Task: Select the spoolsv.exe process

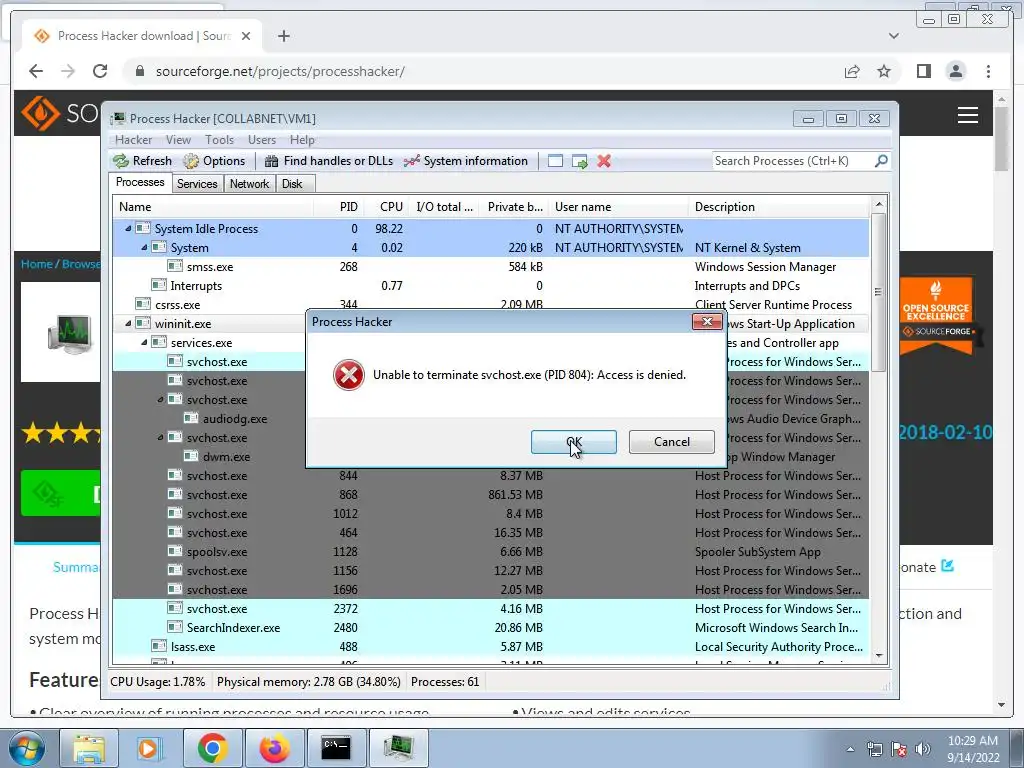Action: pyautogui.click(x=490, y=552)
